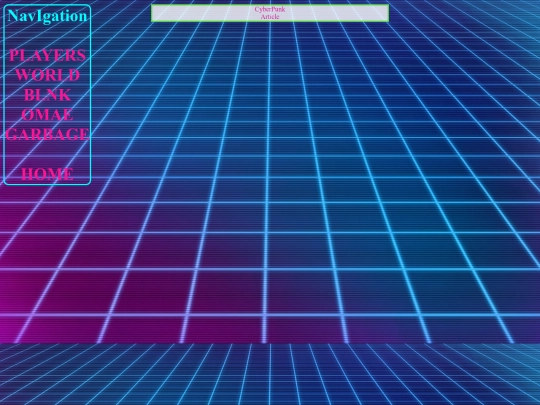The image size is (540, 405).
Task: Return via the HOME link
Action: coord(47,174)
